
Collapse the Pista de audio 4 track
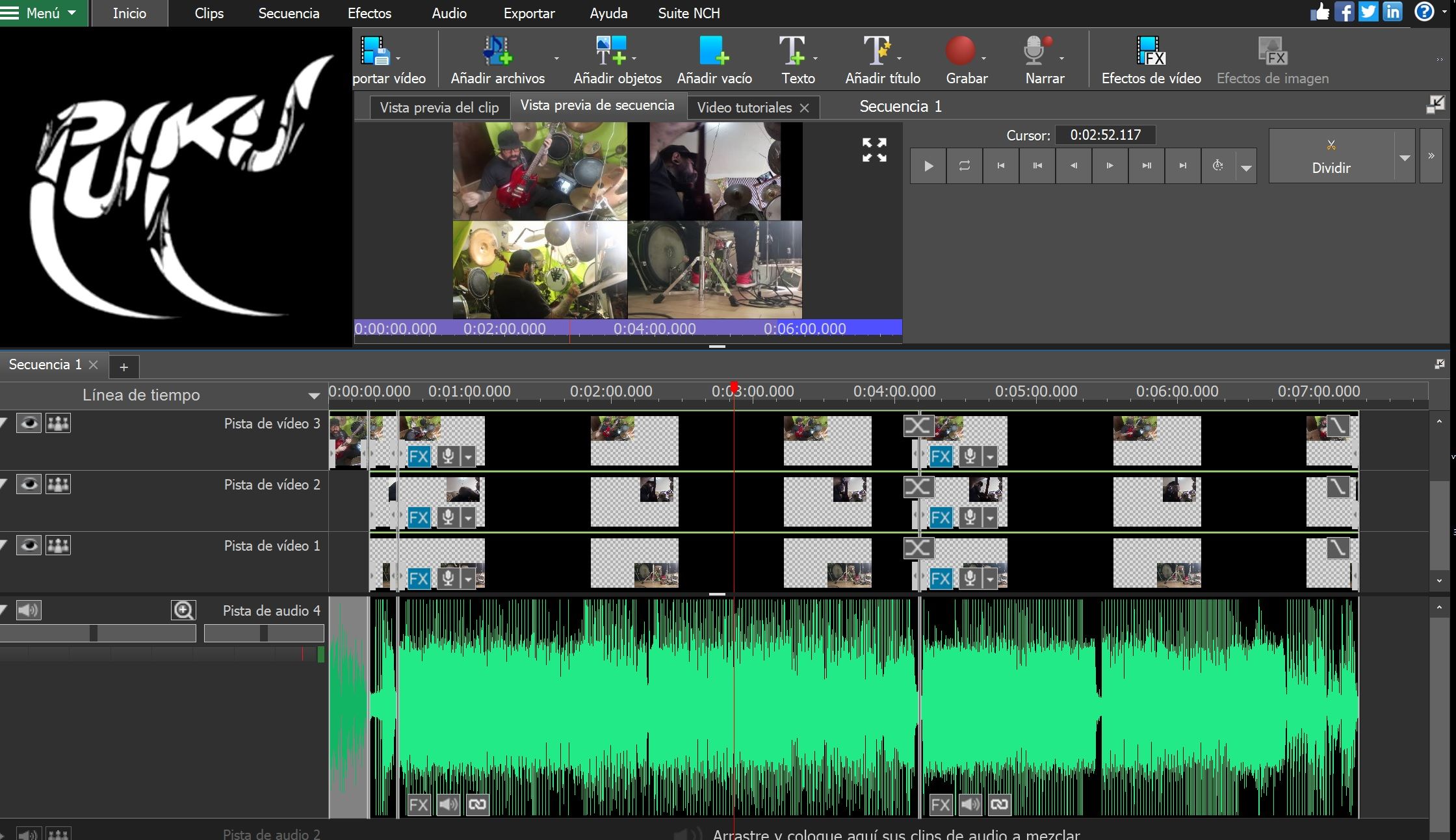pyautogui.click(x=4, y=610)
